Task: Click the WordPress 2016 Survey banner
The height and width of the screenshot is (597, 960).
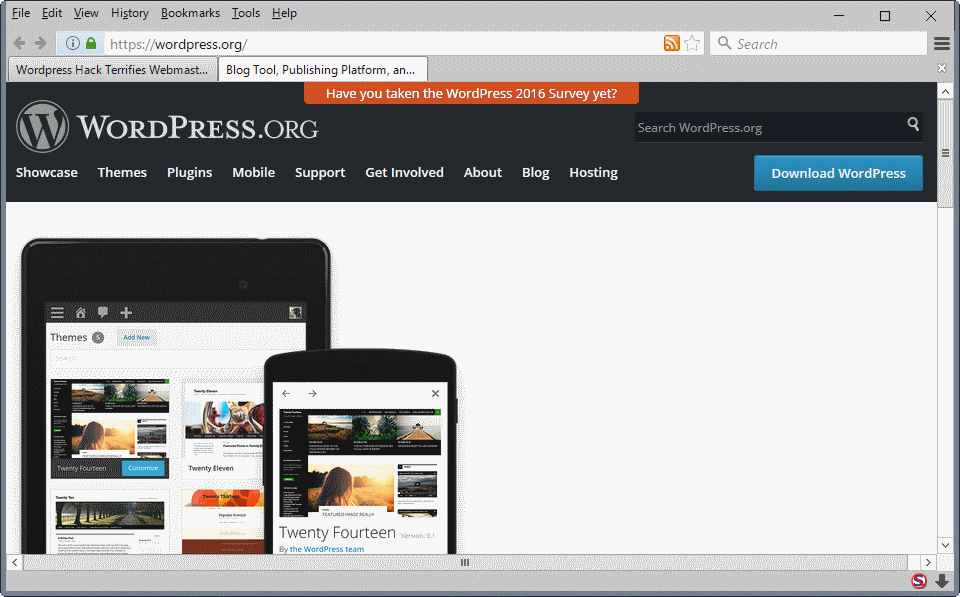Action: pyautogui.click(x=471, y=94)
